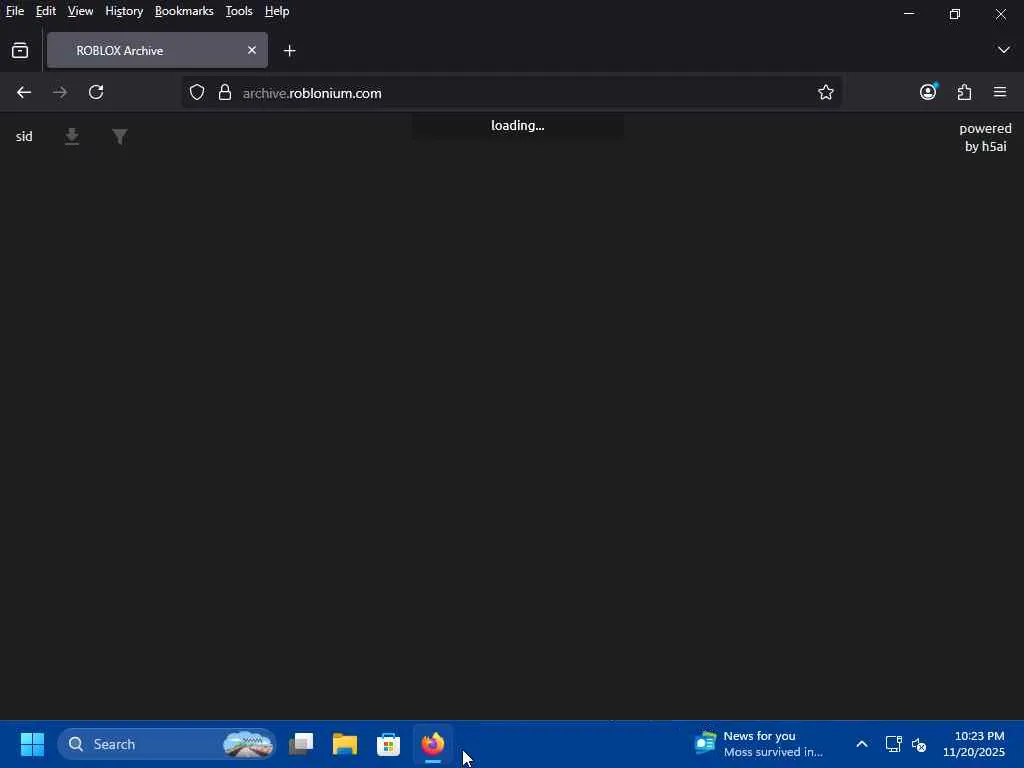Open Microsoft Store from the taskbar

click(x=389, y=744)
